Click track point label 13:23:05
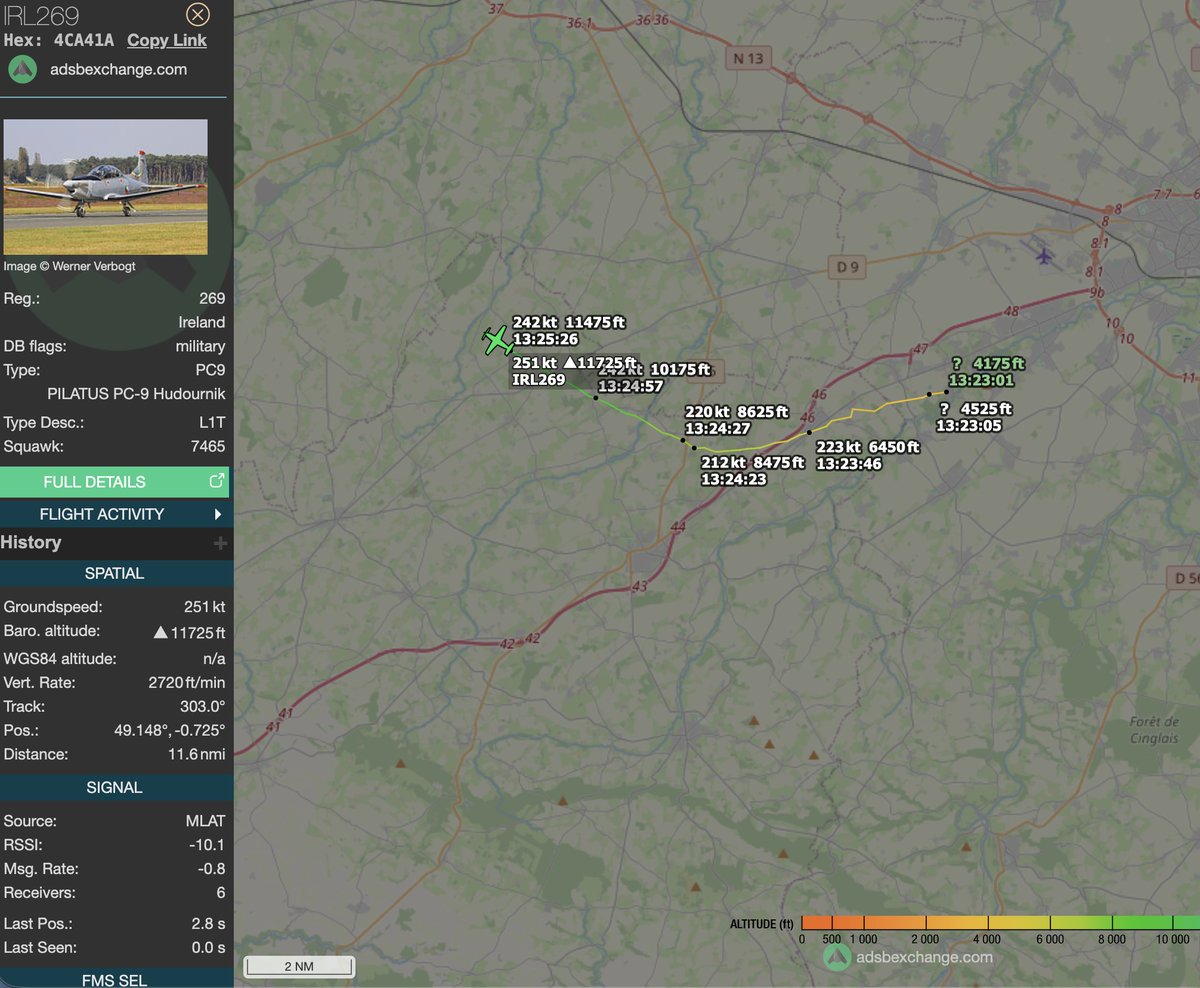The width and height of the screenshot is (1200, 988). coord(968,425)
